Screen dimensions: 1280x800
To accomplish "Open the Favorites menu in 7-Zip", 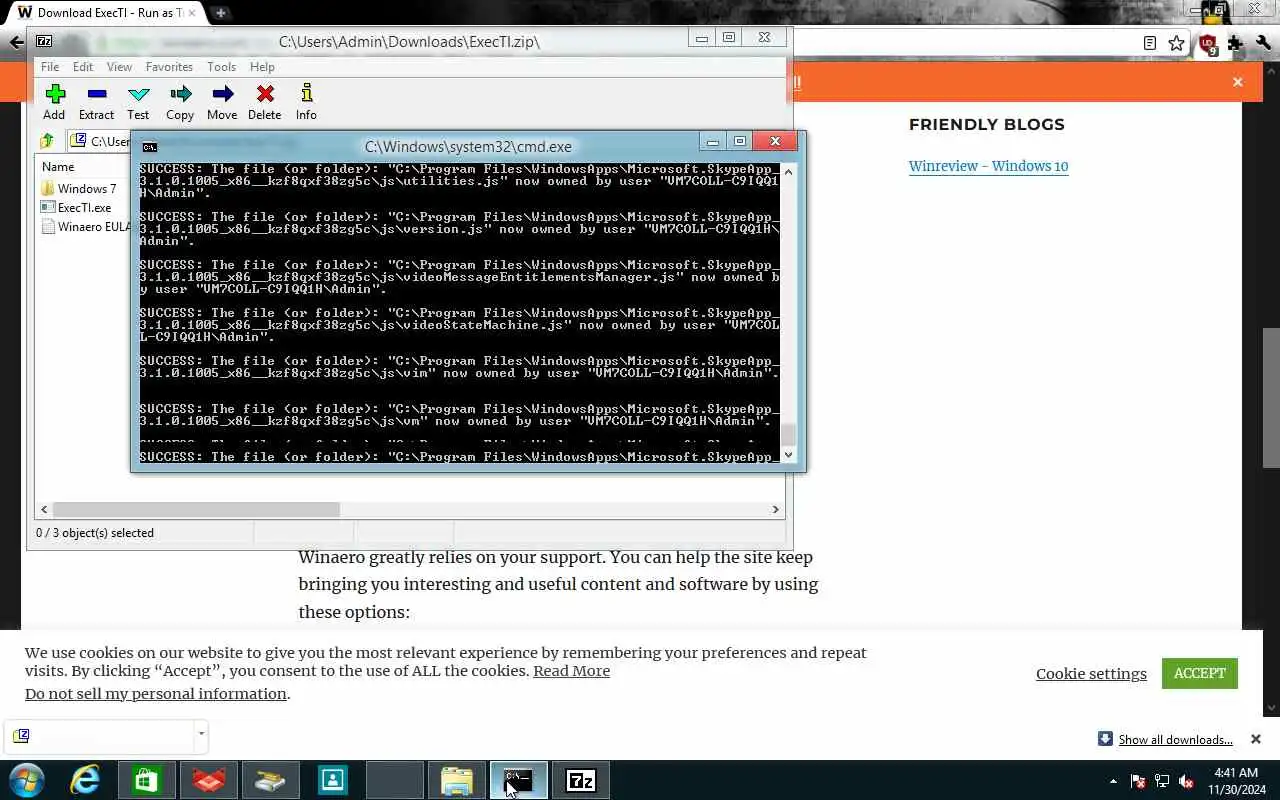I will (169, 67).
